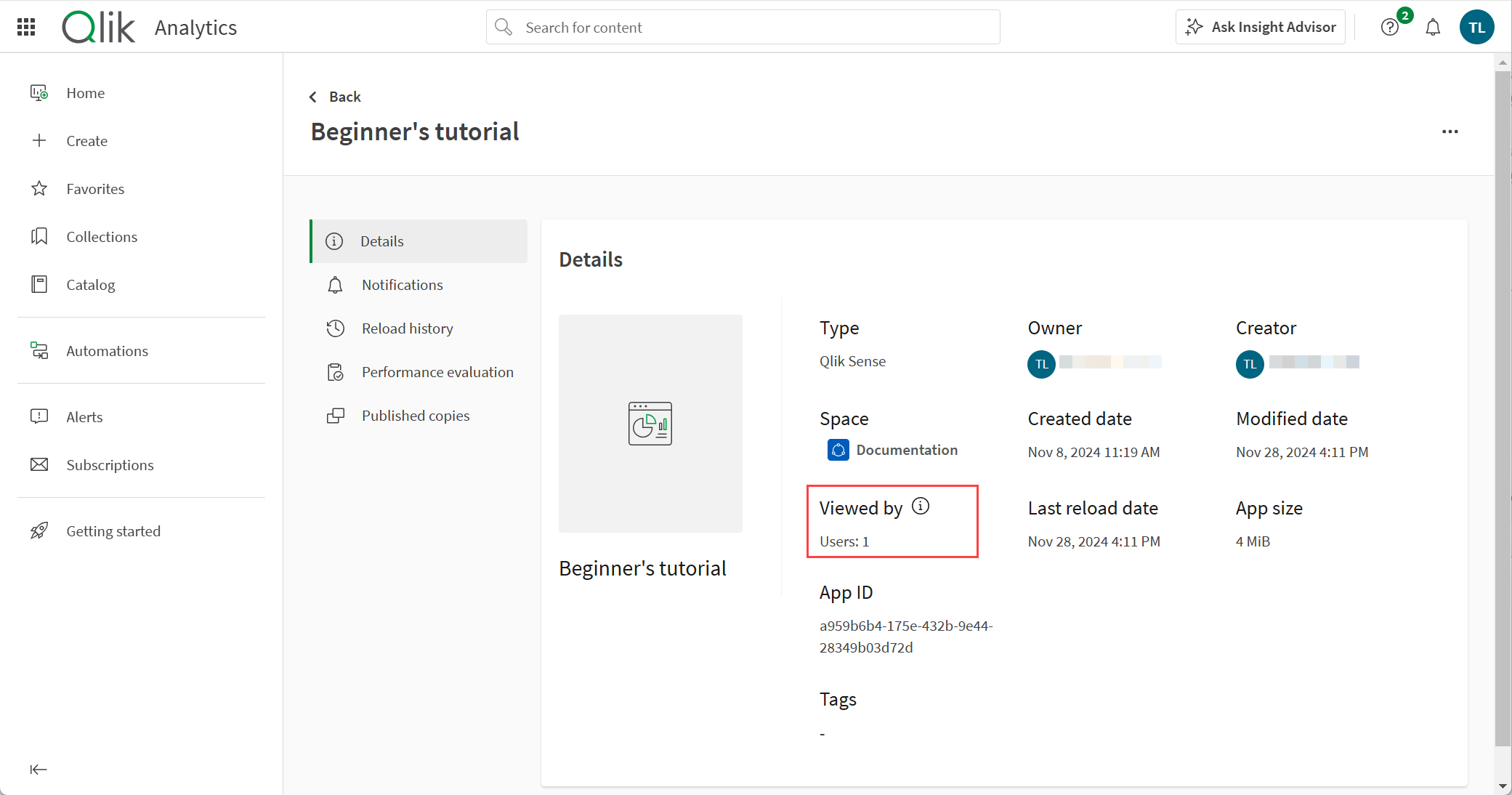Collapse the left navigation sidebar
This screenshot has height=795, width=1512.
(x=38, y=769)
